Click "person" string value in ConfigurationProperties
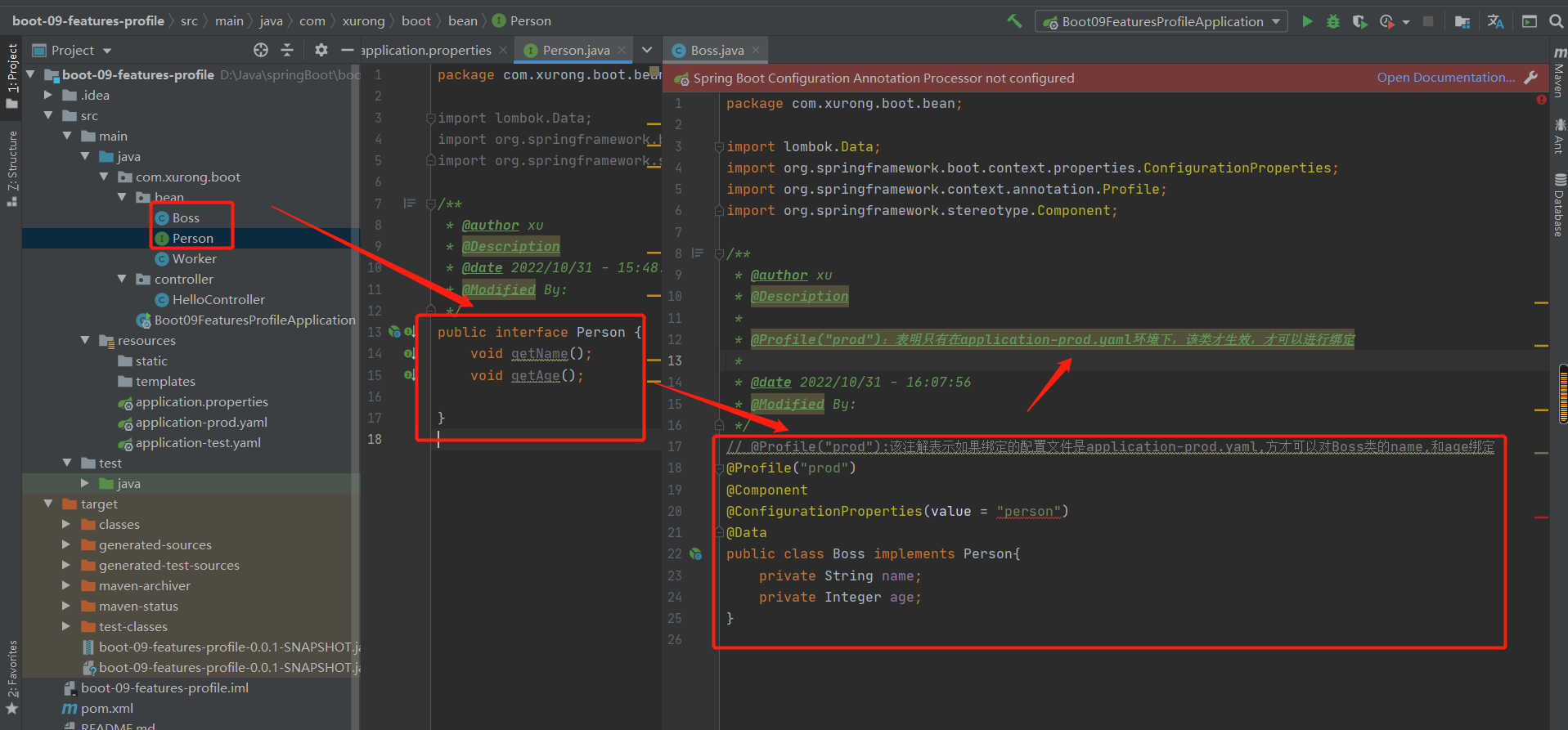 (1028, 512)
